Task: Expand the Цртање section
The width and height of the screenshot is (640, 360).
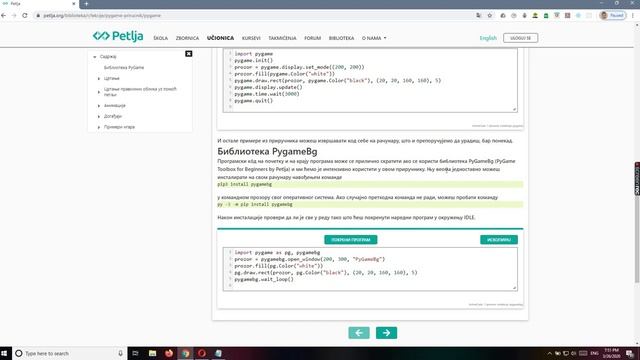Action: coord(99,78)
